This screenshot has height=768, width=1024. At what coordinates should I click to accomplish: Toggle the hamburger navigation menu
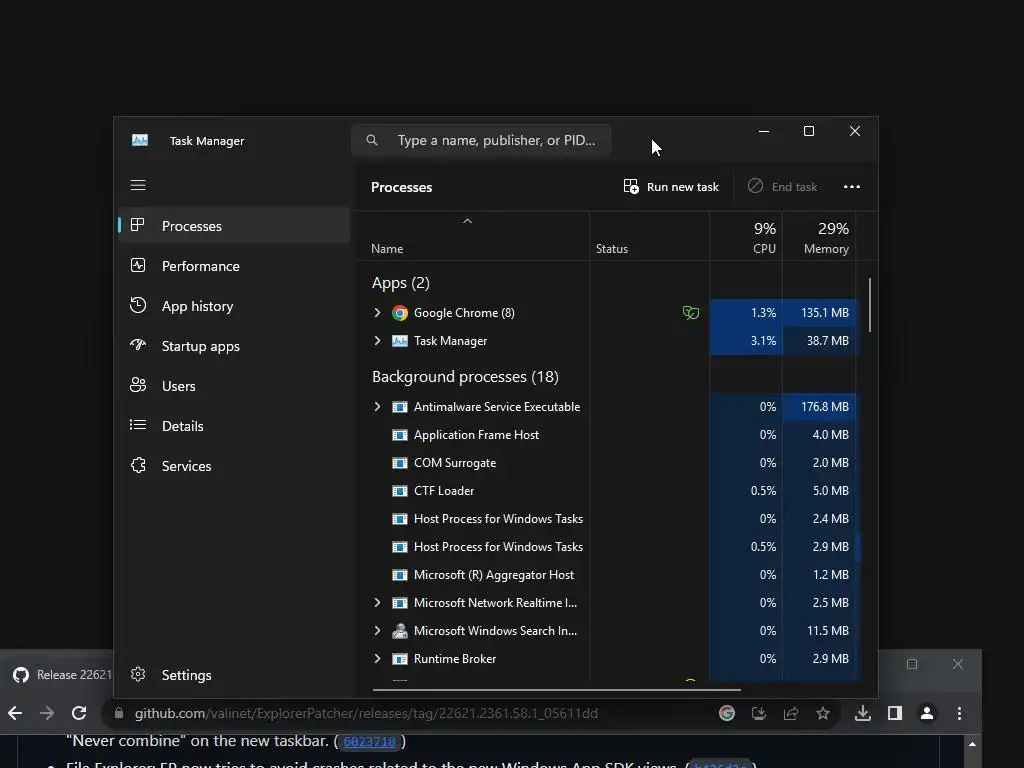[138, 185]
